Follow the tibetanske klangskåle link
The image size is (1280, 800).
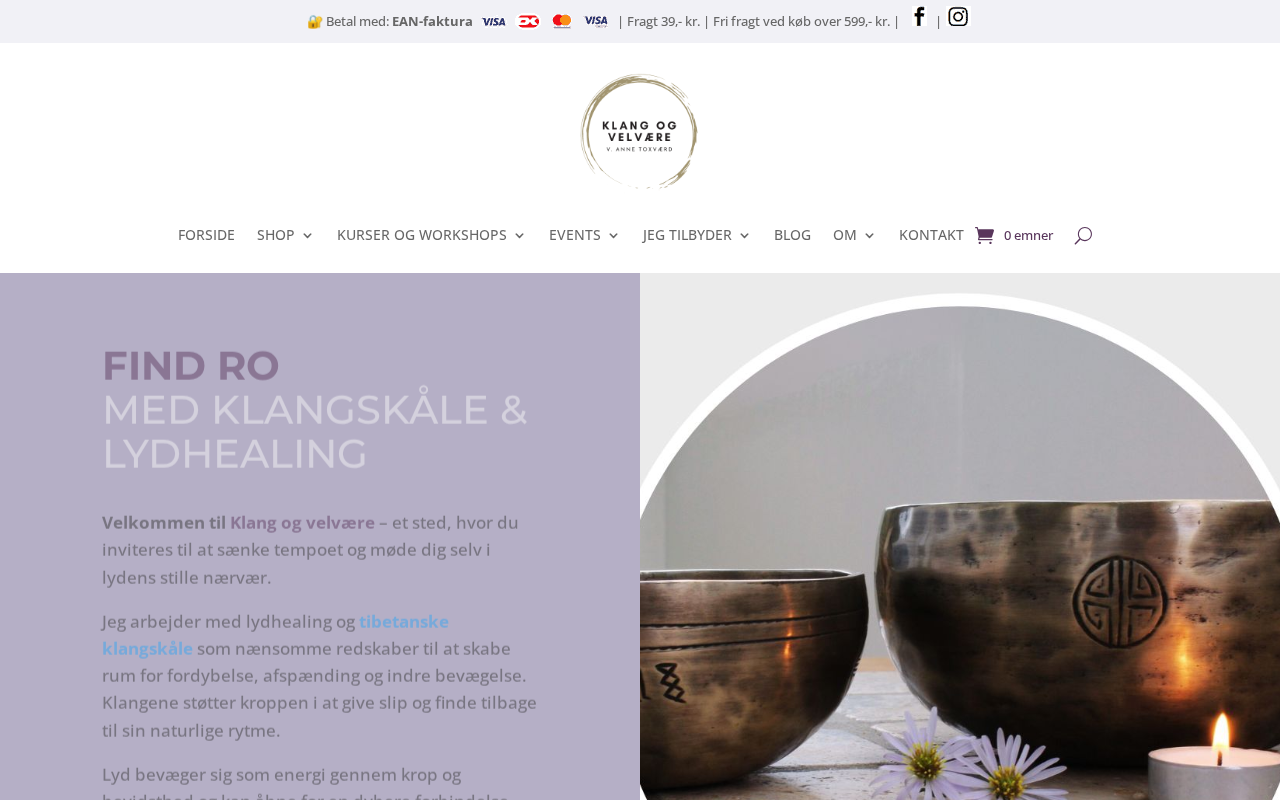coord(275,635)
